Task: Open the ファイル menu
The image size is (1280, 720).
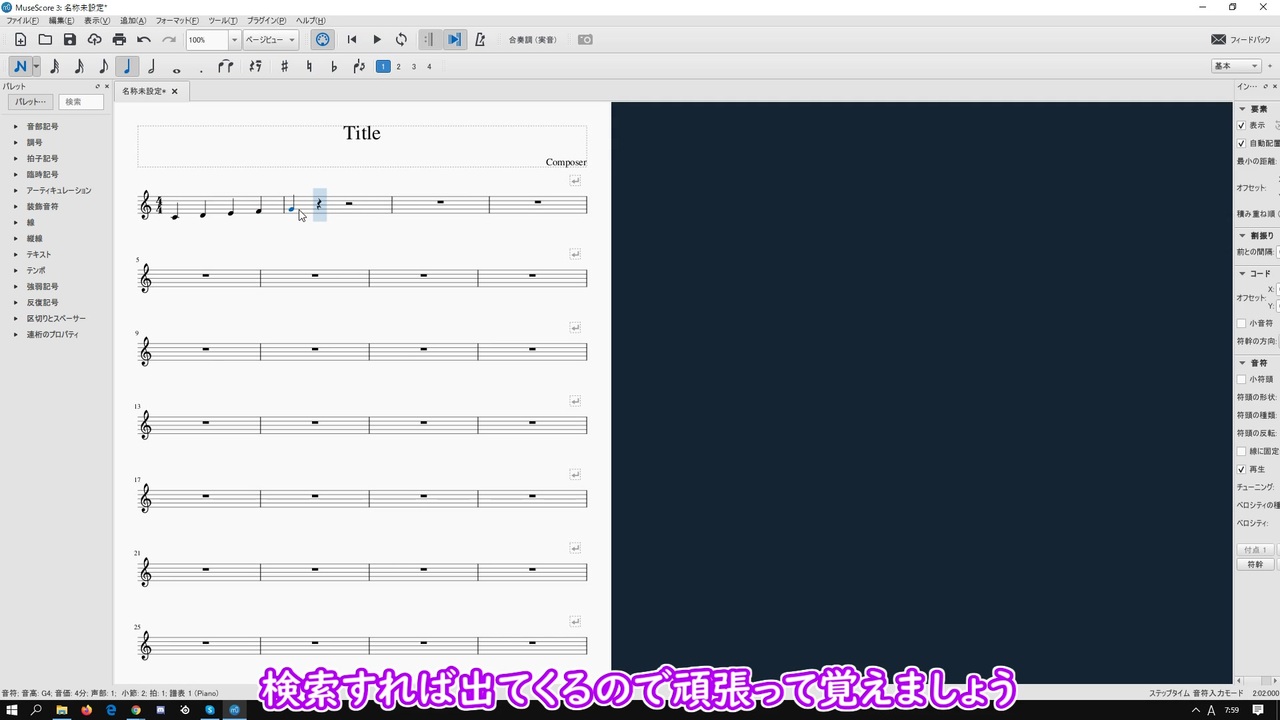Action: (x=23, y=21)
